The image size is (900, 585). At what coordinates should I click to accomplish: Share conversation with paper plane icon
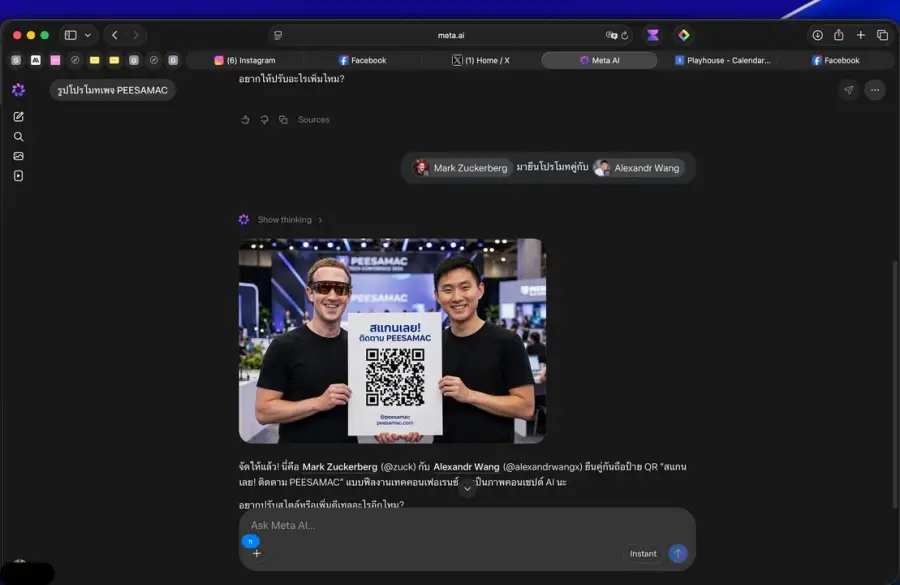[848, 90]
